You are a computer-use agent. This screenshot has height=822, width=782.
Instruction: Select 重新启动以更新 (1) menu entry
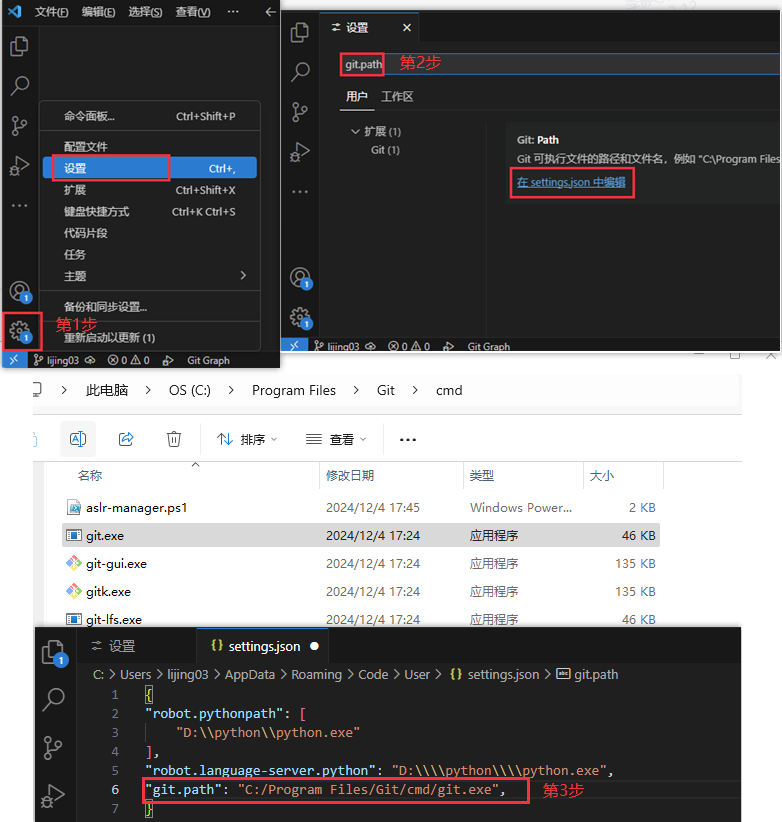pyautogui.click(x=150, y=338)
